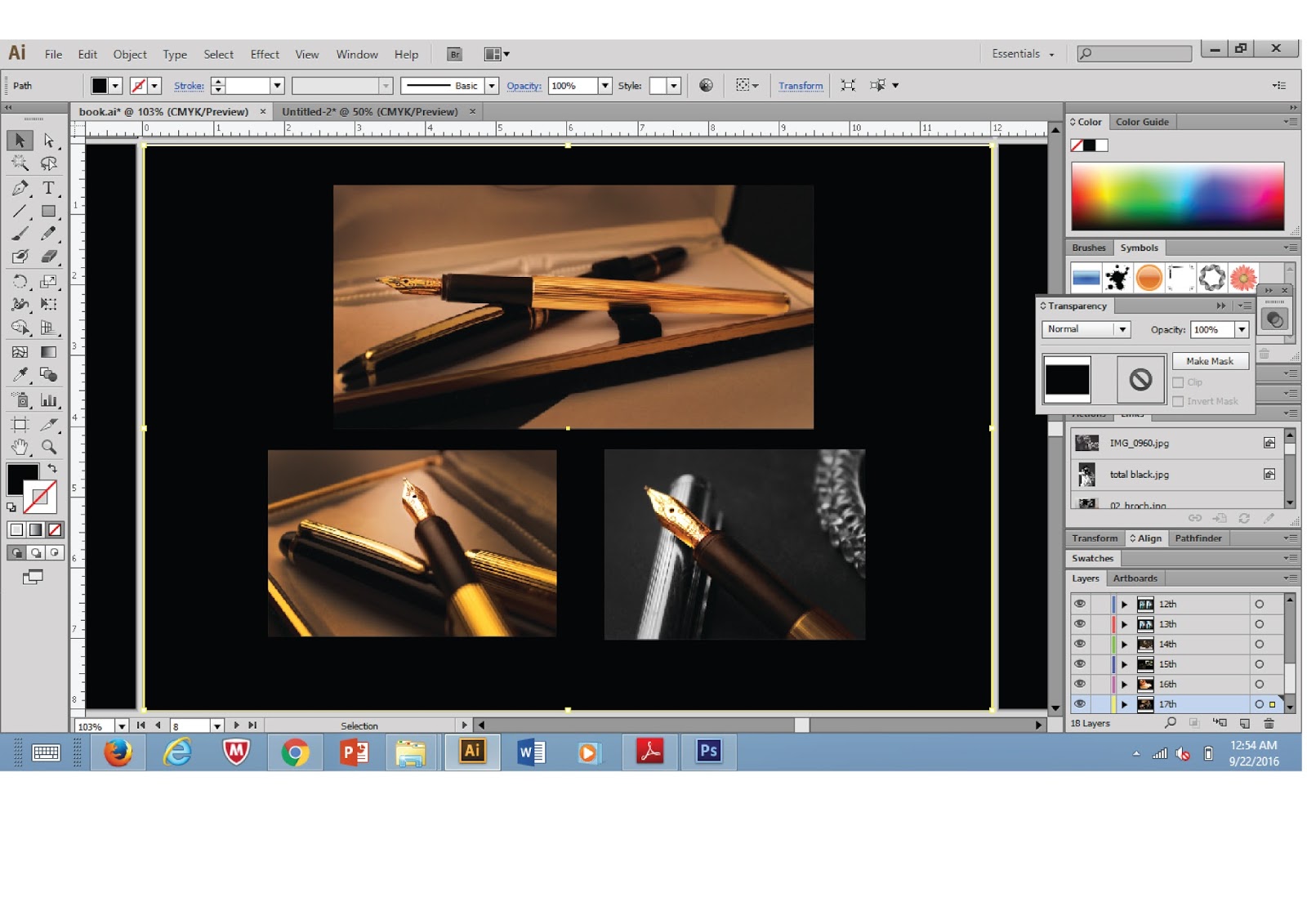Click the control bar fill swatch
Screen dimensions: 1307x924
point(100,86)
